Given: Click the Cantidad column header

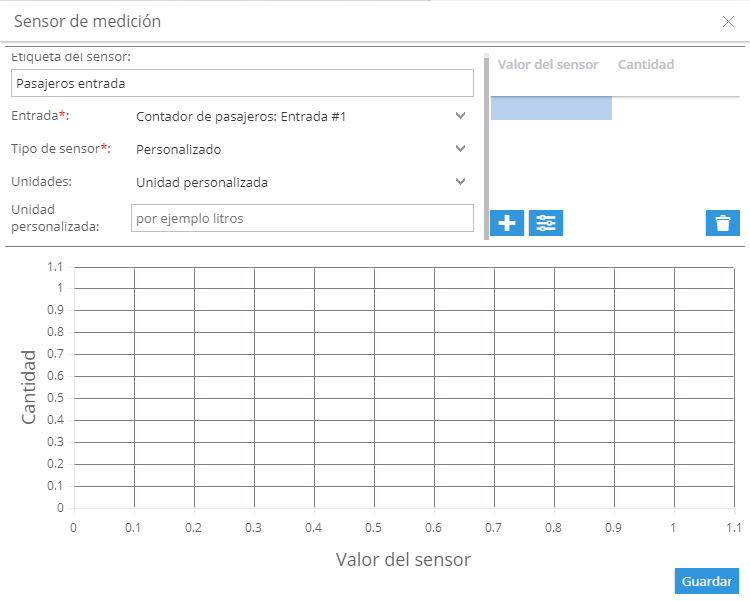Looking at the screenshot, I should (x=646, y=65).
